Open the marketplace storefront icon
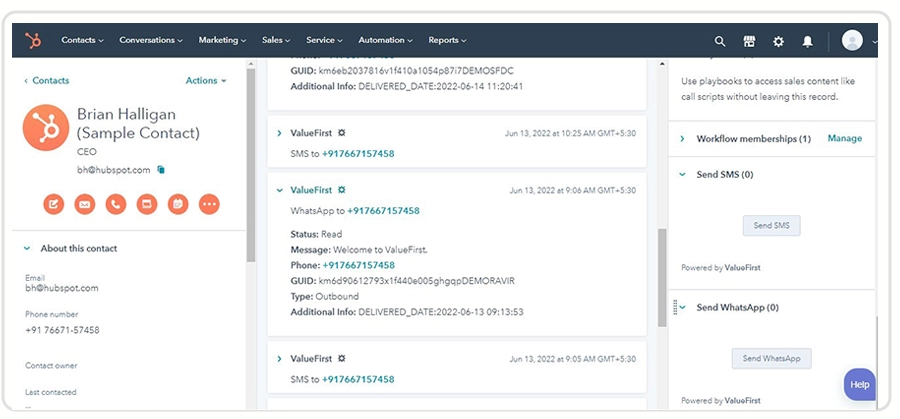900x419 pixels. tap(749, 41)
